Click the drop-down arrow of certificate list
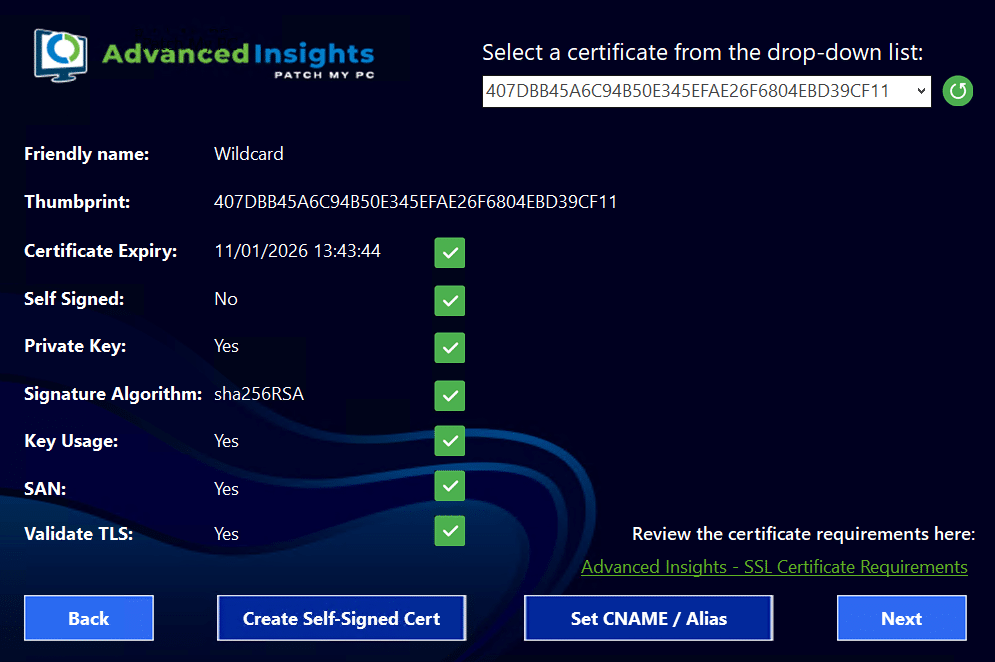This screenshot has width=995, height=662. (x=920, y=91)
